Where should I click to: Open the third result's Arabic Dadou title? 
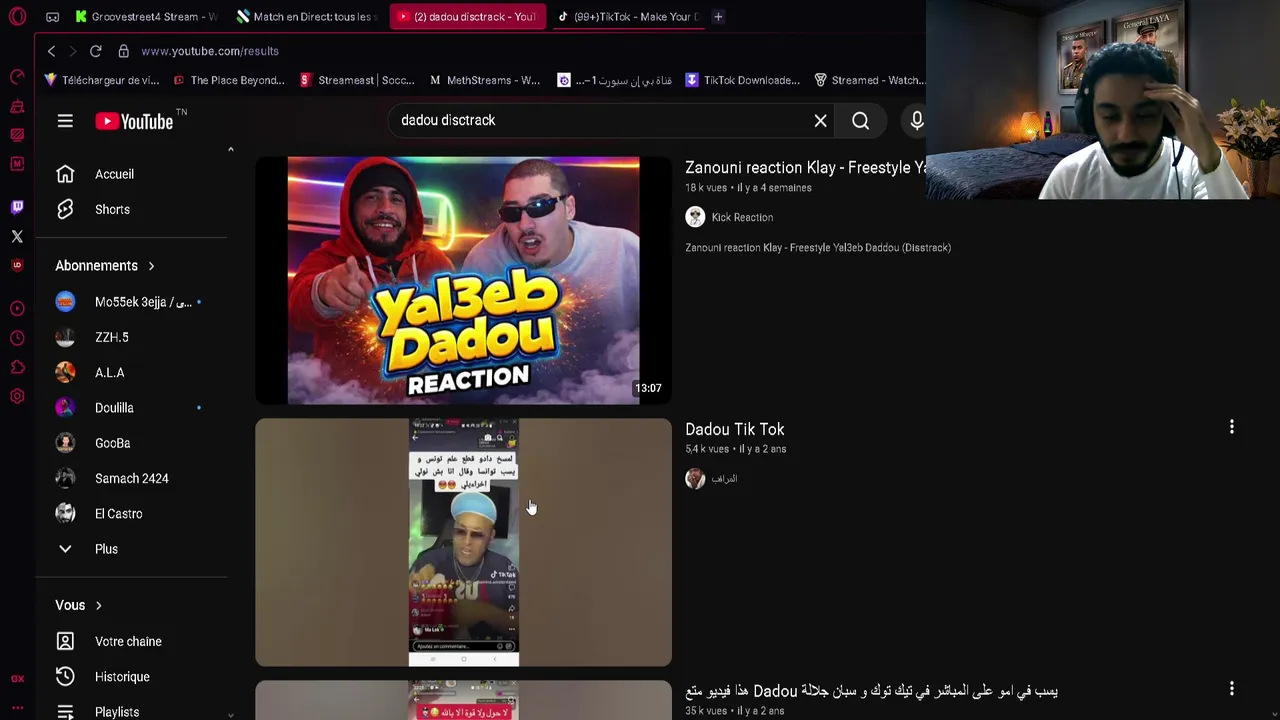(871, 691)
